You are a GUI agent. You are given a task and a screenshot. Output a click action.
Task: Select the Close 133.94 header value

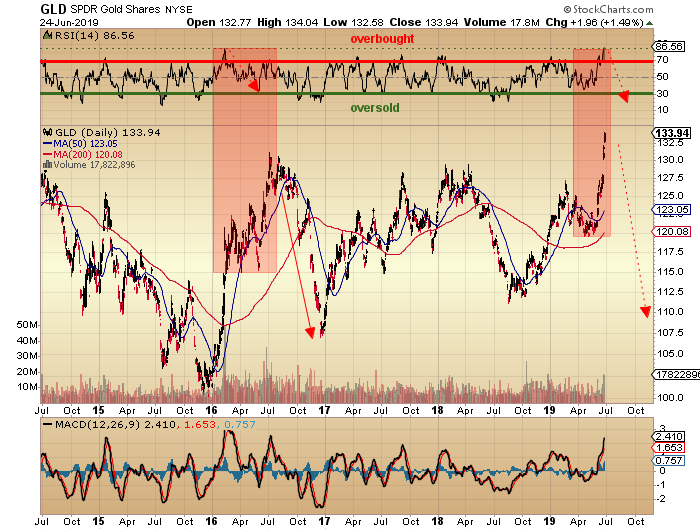click(424, 22)
